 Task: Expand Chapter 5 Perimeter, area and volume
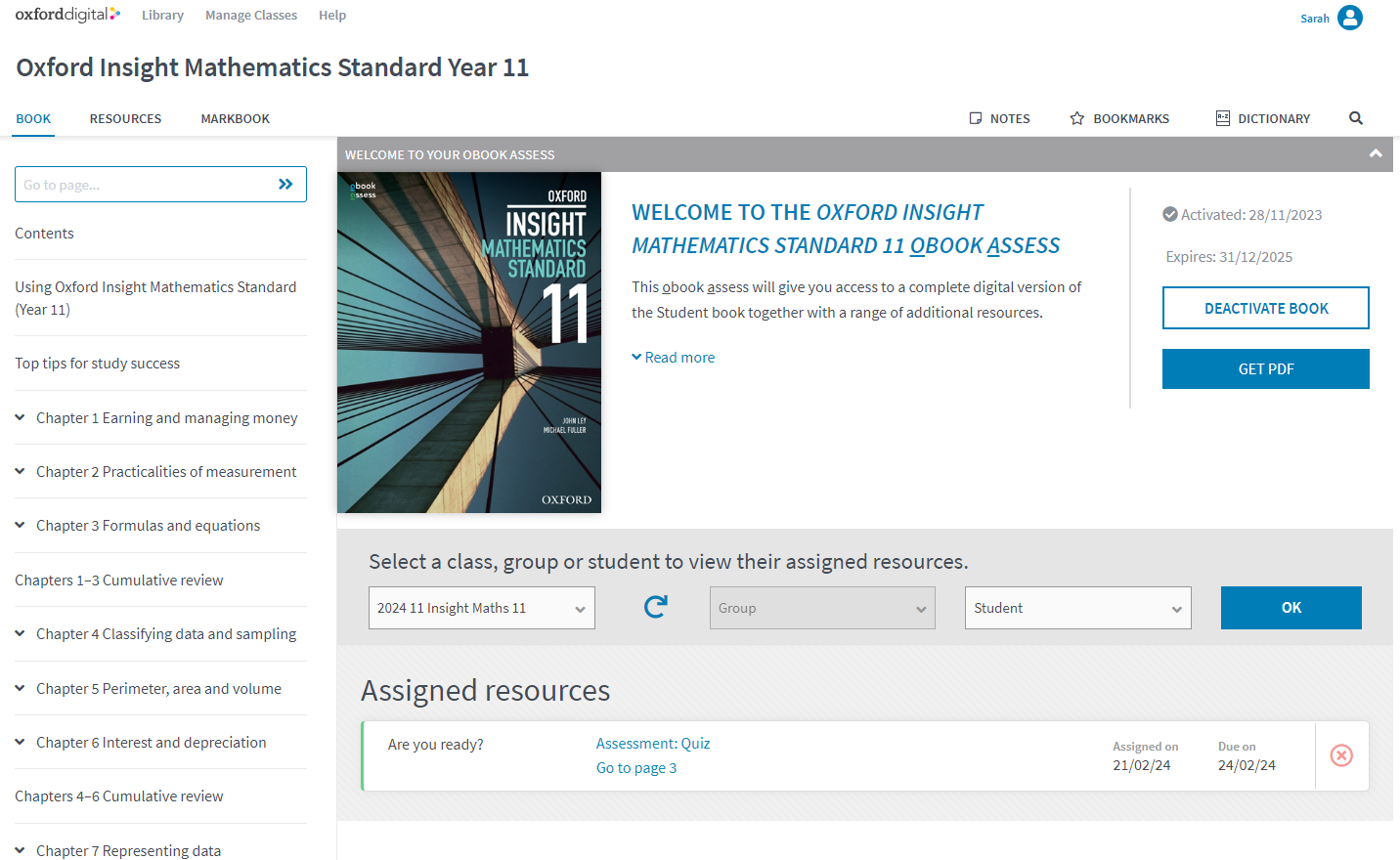click(x=20, y=688)
